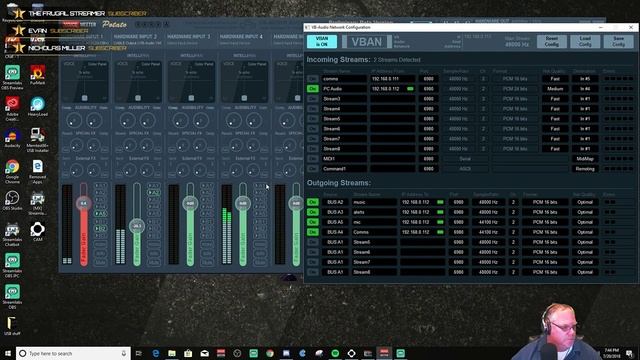Edit the PC Audio stream name field

tap(344, 89)
